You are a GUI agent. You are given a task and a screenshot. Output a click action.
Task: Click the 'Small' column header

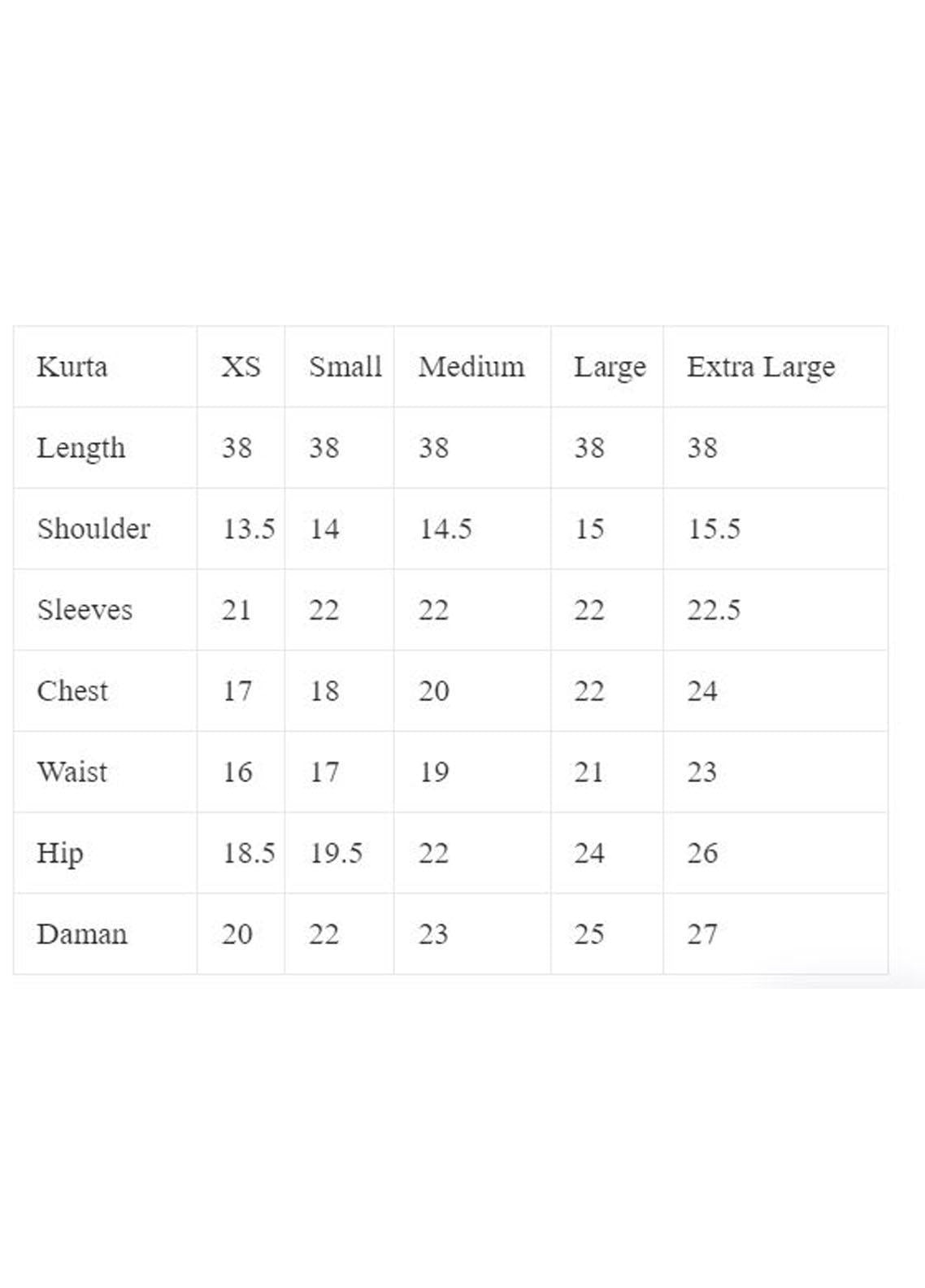(x=345, y=367)
